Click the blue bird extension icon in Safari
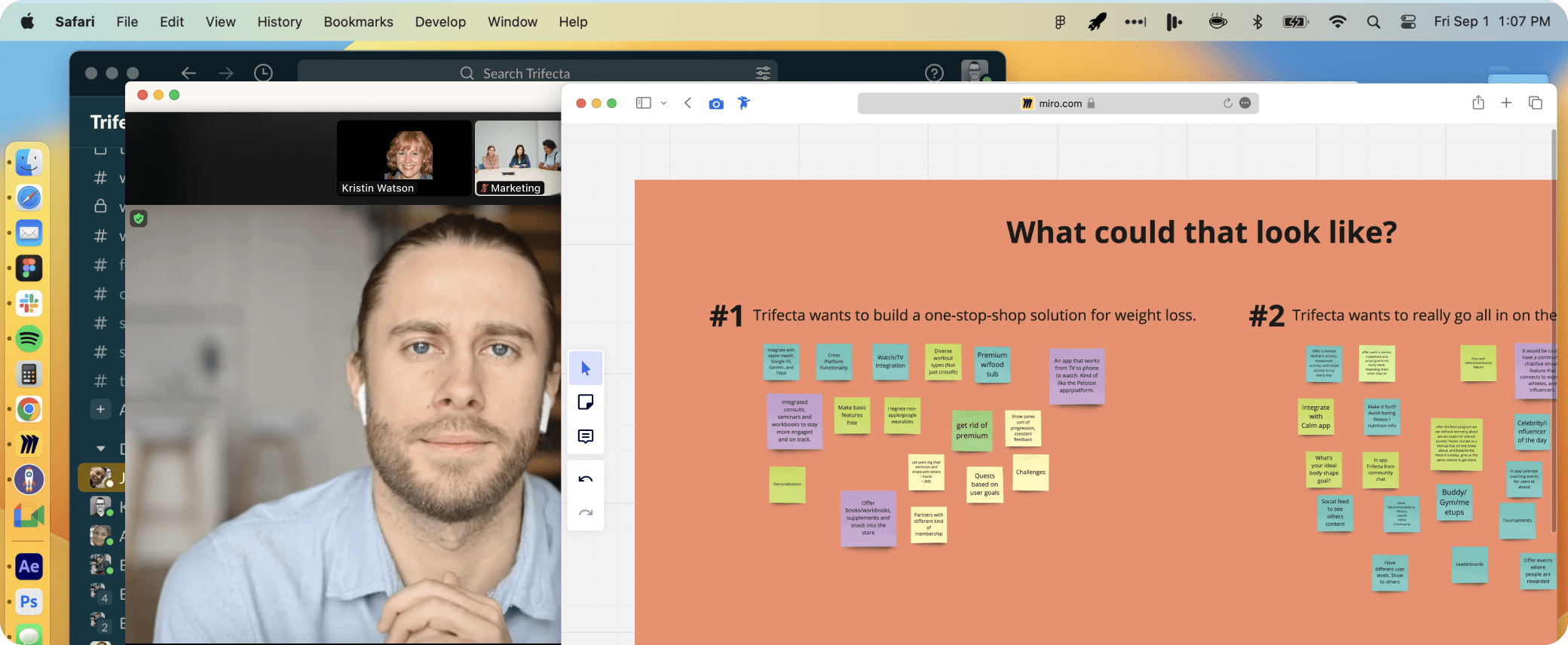Screen dimensions: 1568x645 click(x=744, y=103)
